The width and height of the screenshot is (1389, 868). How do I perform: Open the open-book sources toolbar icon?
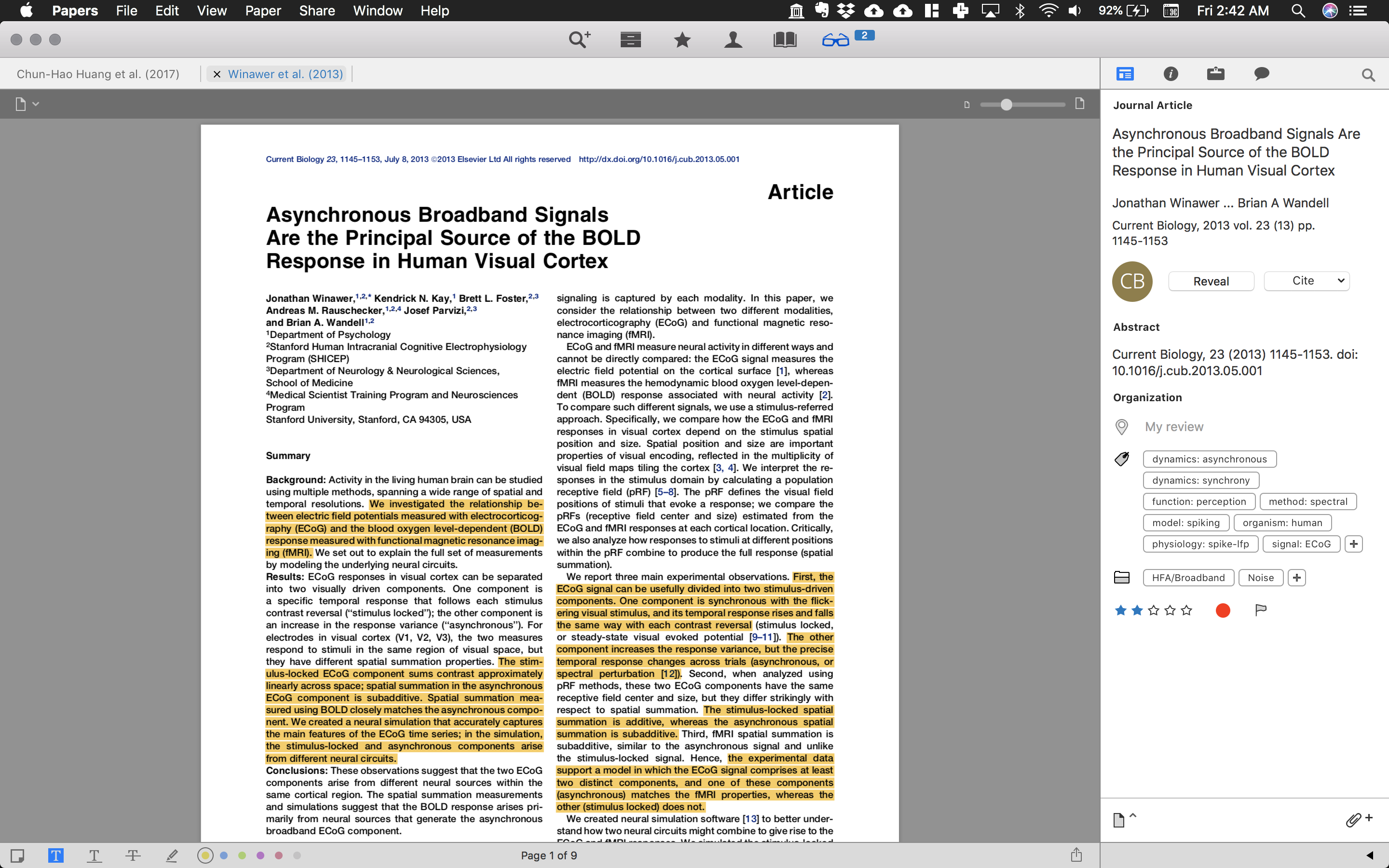(x=785, y=40)
